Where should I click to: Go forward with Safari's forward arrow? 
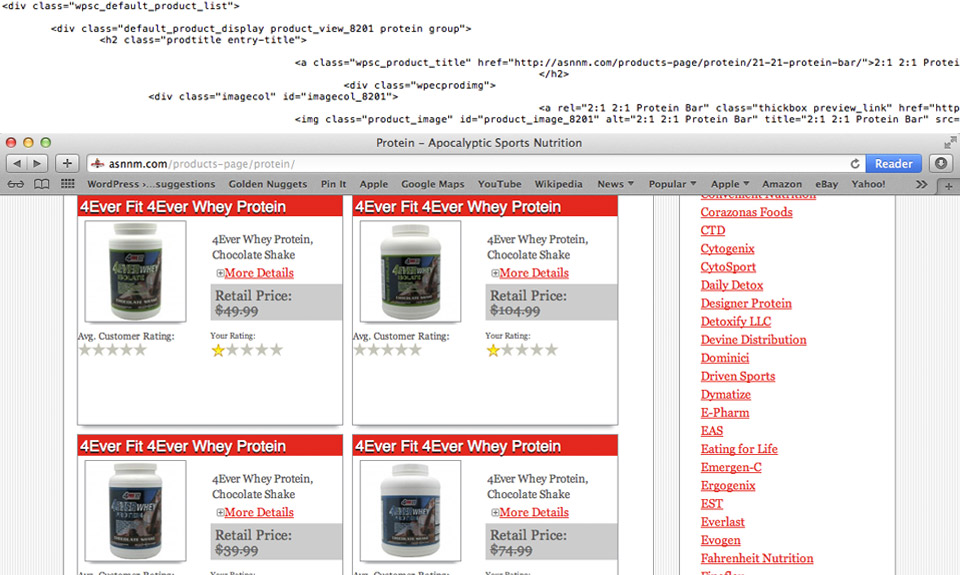(x=37, y=163)
